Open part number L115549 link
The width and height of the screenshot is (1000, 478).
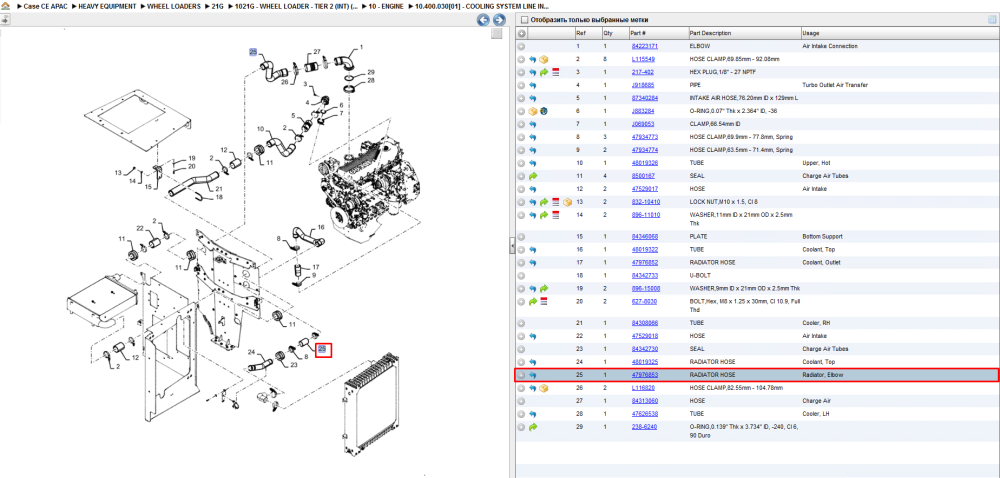click(643, 59)
